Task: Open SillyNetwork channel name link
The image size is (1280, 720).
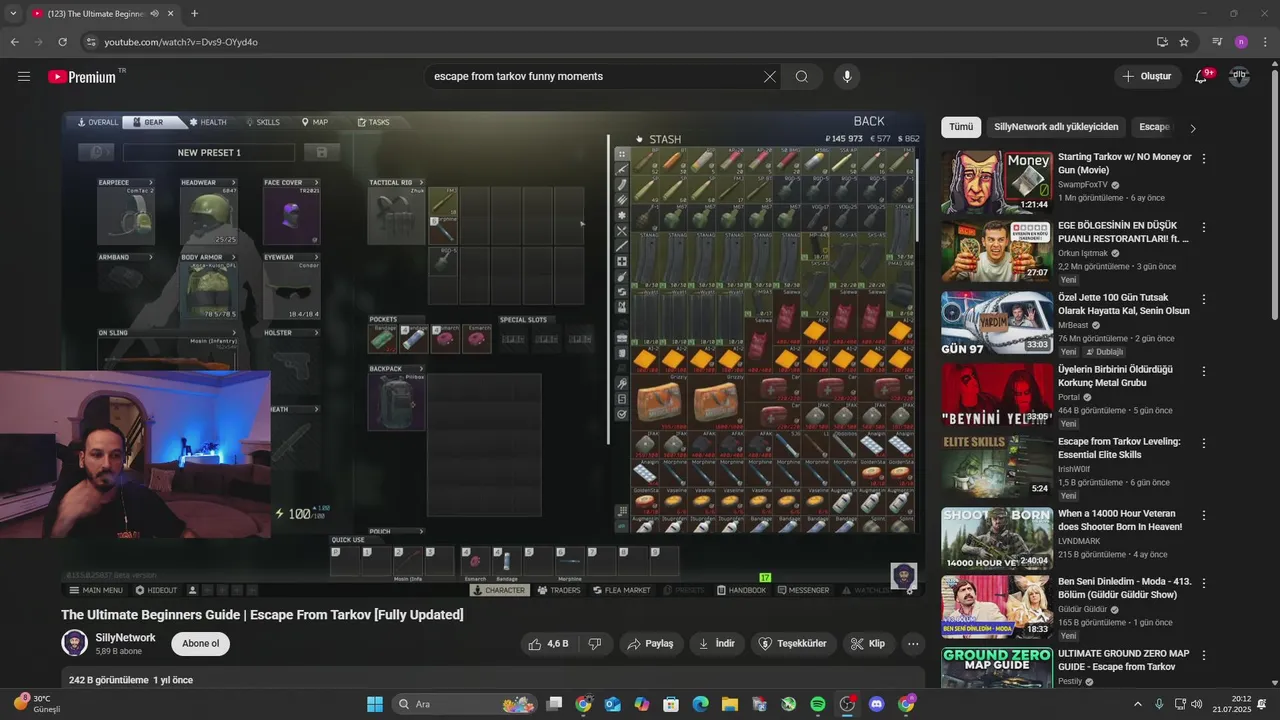Action: tap(126, 638)
